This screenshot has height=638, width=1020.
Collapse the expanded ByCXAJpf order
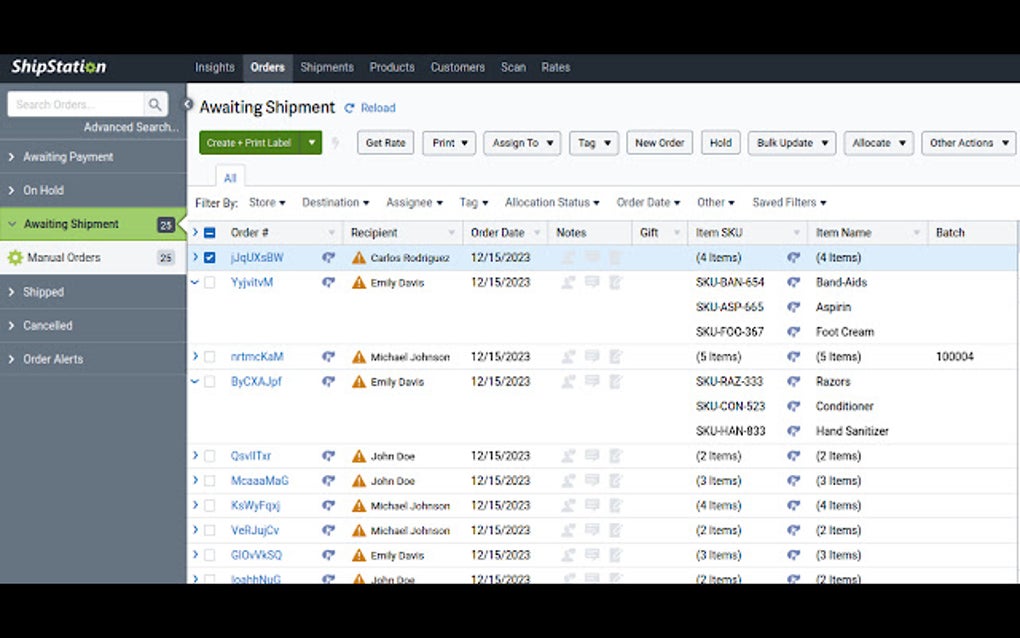(x=195, y=381)
